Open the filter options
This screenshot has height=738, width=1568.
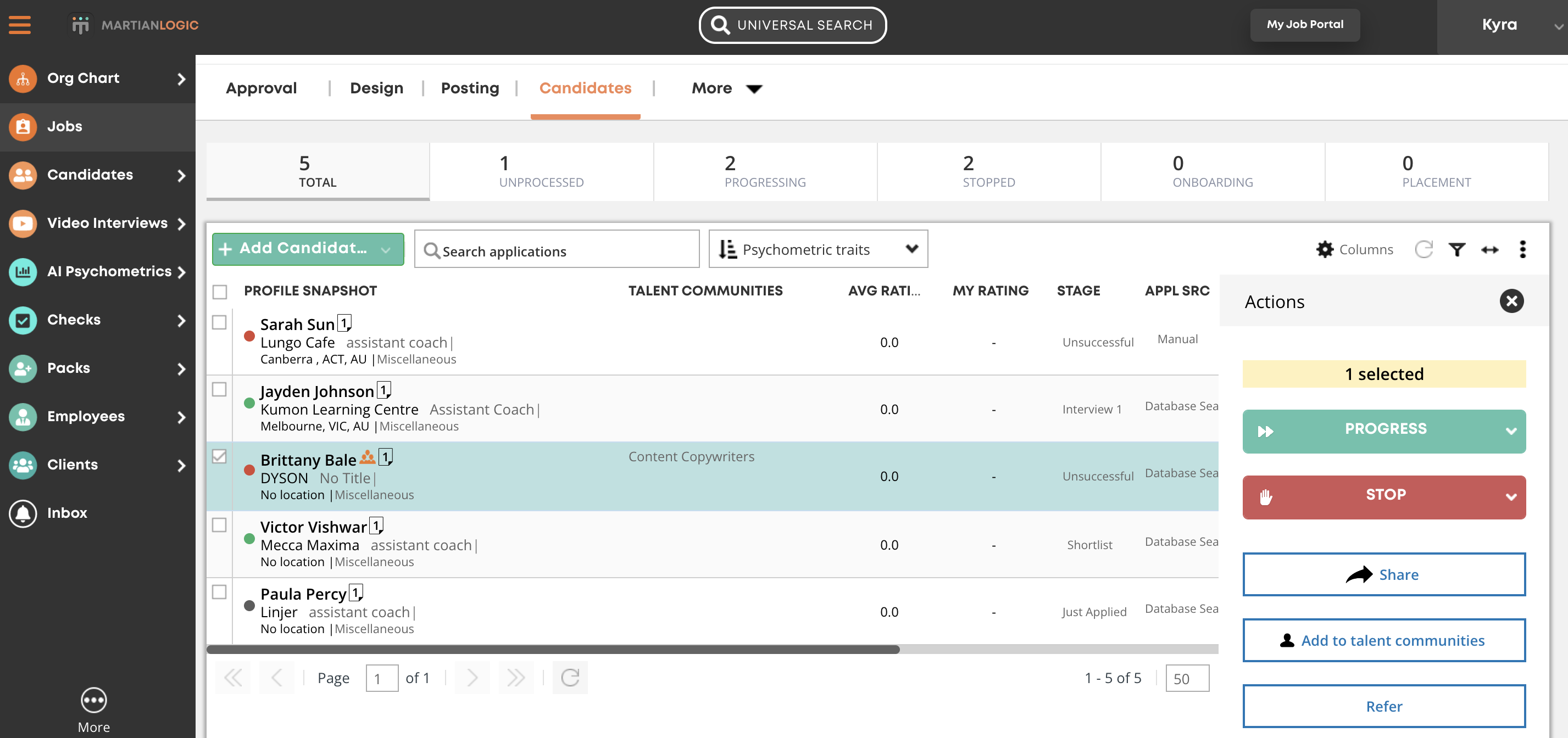click(x=1456, y=249)
